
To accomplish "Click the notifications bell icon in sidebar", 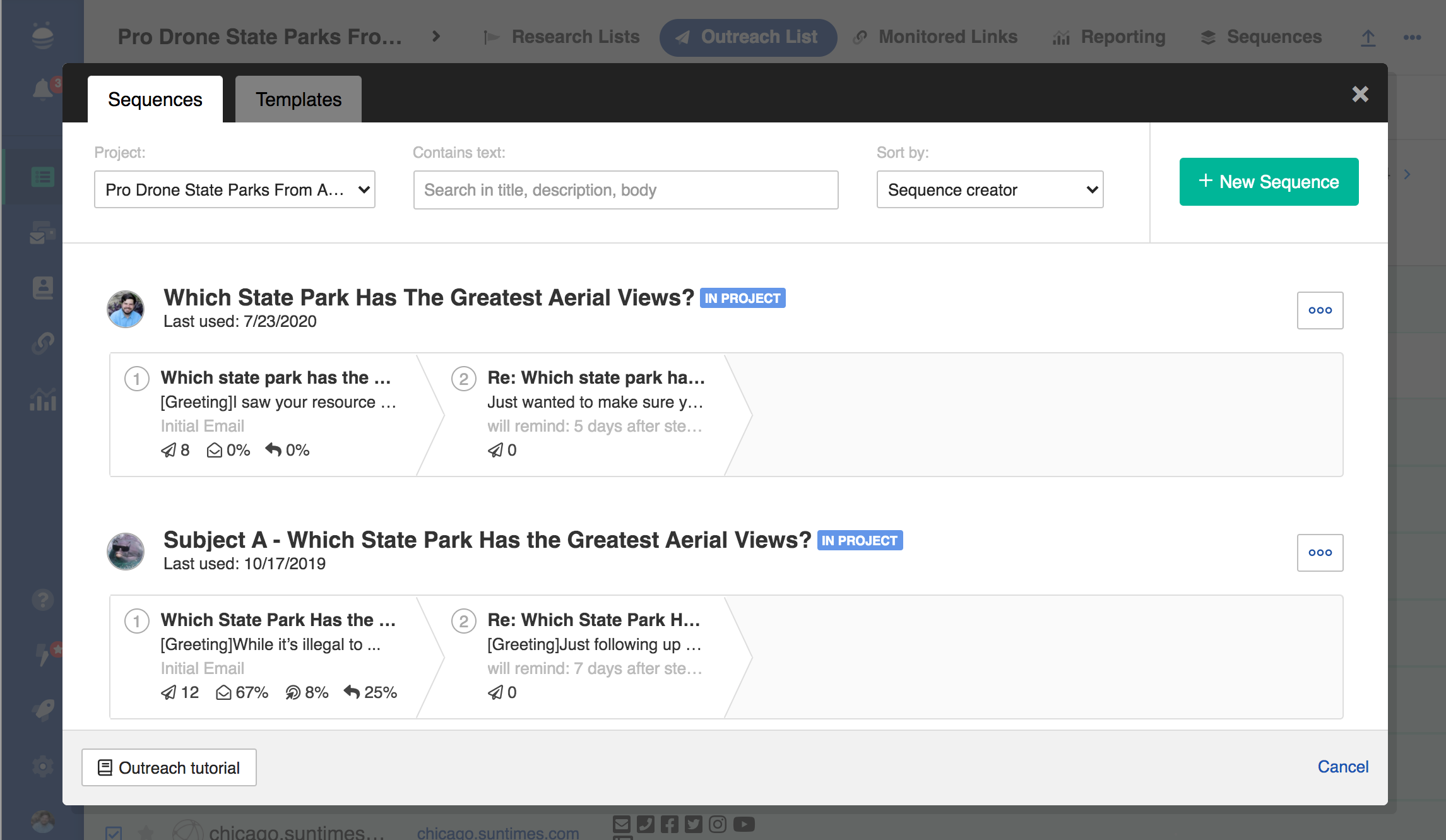I will pos(42,89).
